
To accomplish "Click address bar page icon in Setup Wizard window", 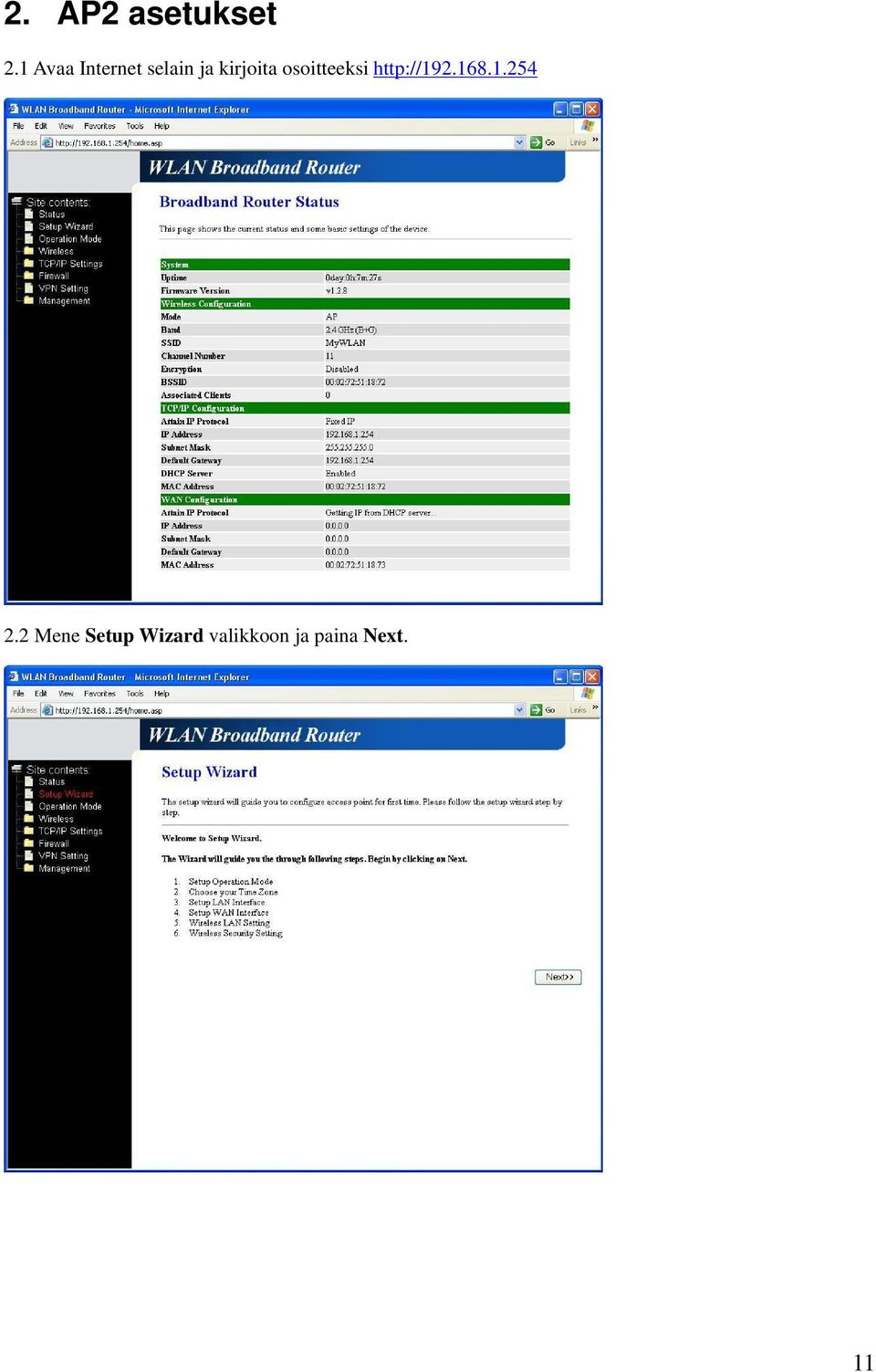I will [x=47, y=710].
